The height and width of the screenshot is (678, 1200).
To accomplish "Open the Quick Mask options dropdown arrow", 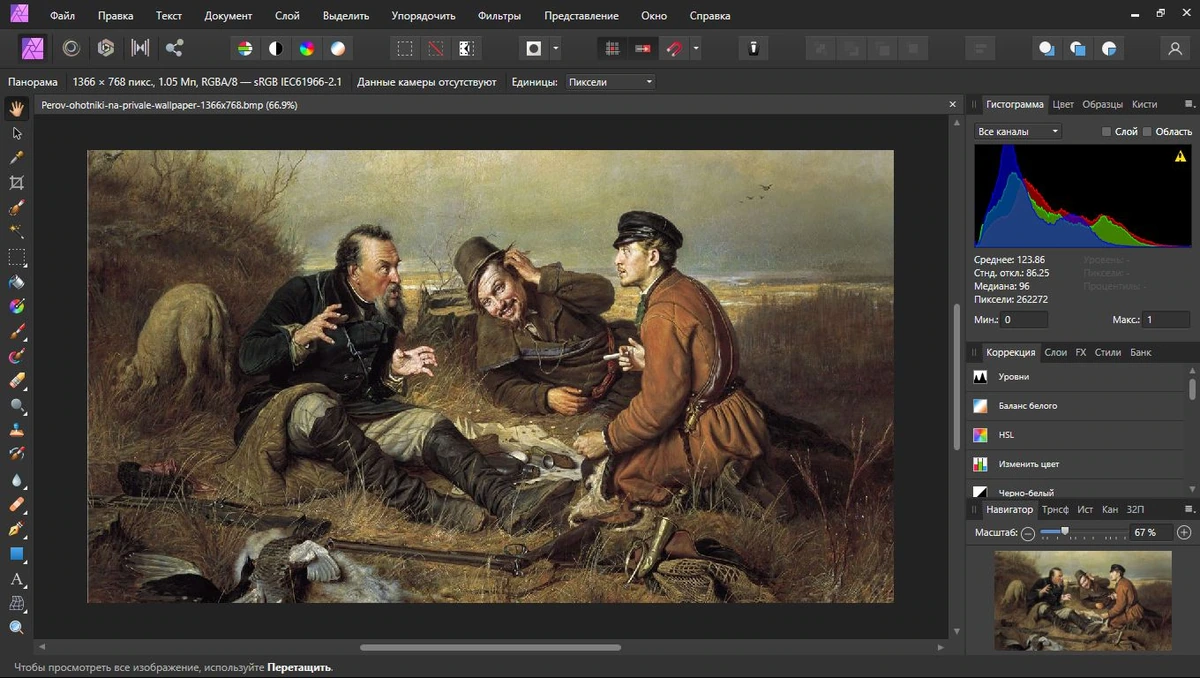I will (x=556, y=47).
